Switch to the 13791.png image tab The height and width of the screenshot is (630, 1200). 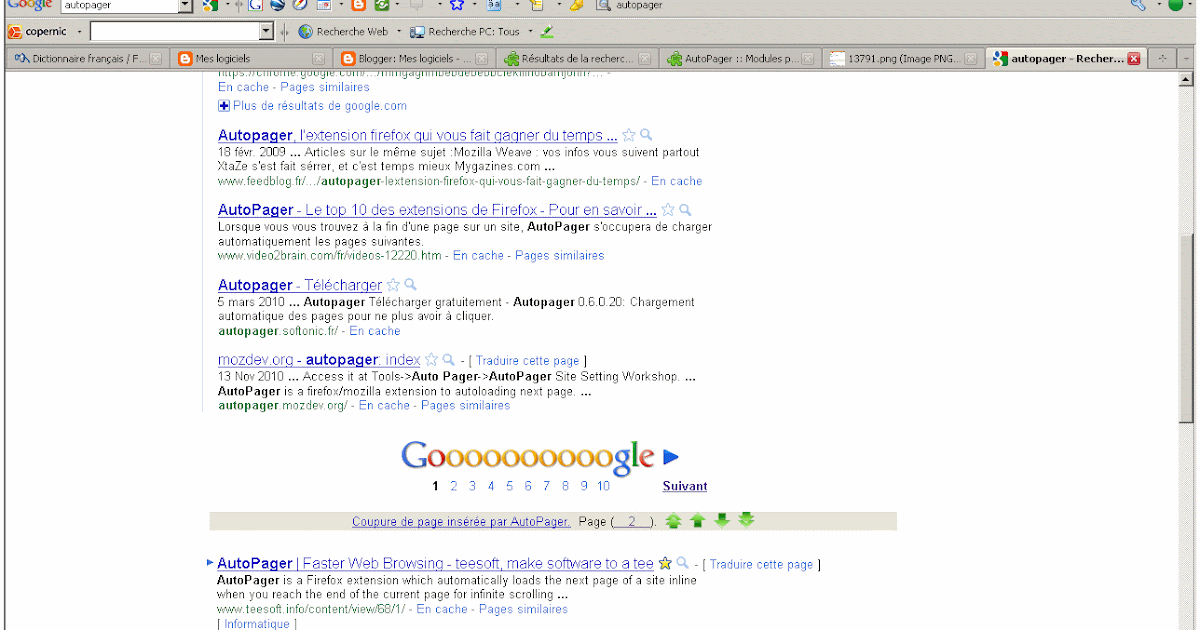pos(905,59)
